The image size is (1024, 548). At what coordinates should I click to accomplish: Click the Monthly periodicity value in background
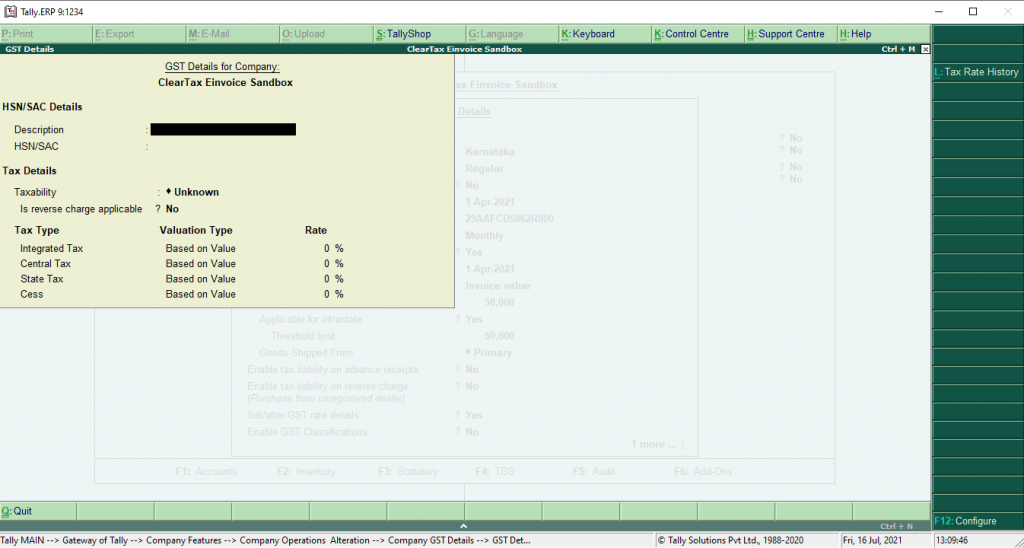(x=485, y=235)
